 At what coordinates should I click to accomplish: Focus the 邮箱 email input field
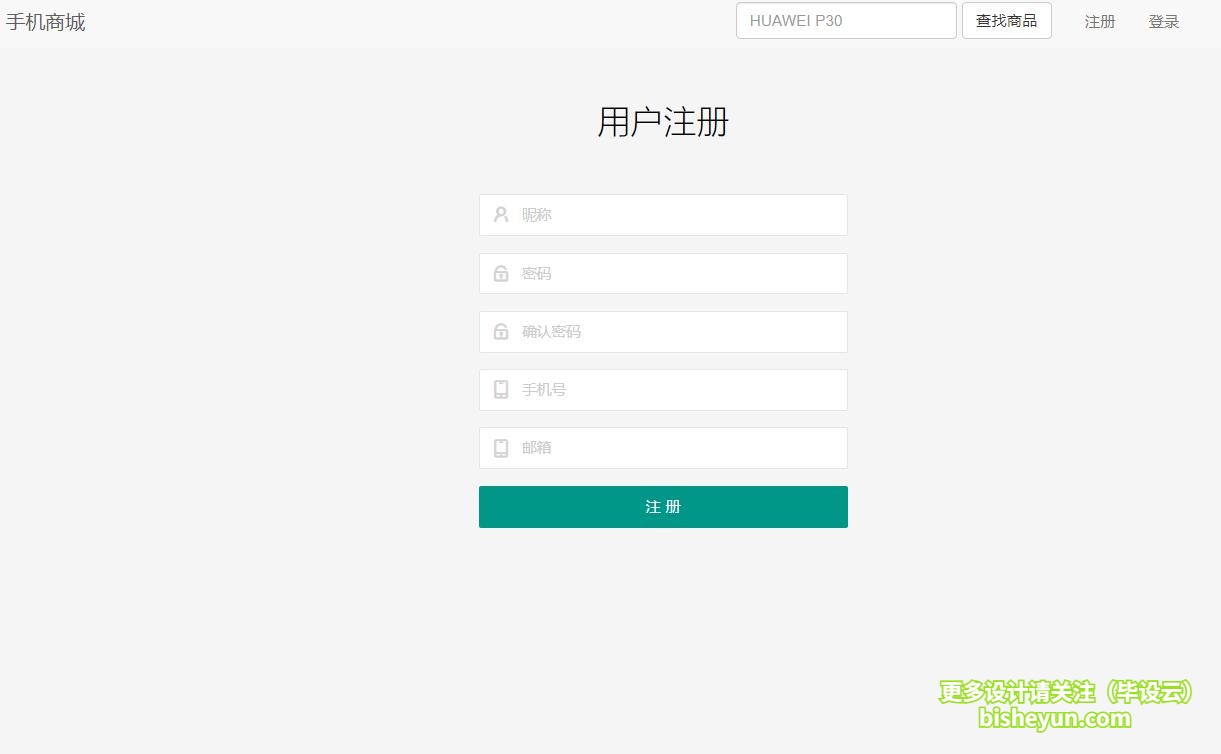(x=680, y=447)
